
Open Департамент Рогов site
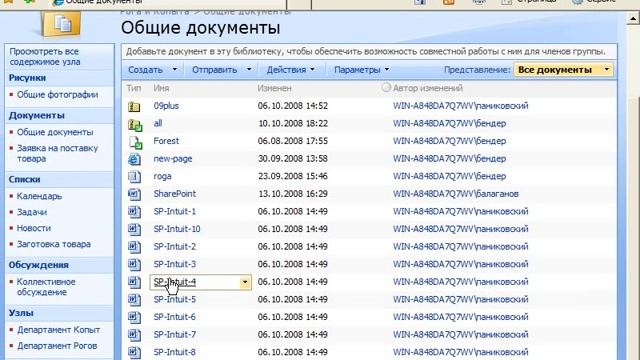point(57,346)
